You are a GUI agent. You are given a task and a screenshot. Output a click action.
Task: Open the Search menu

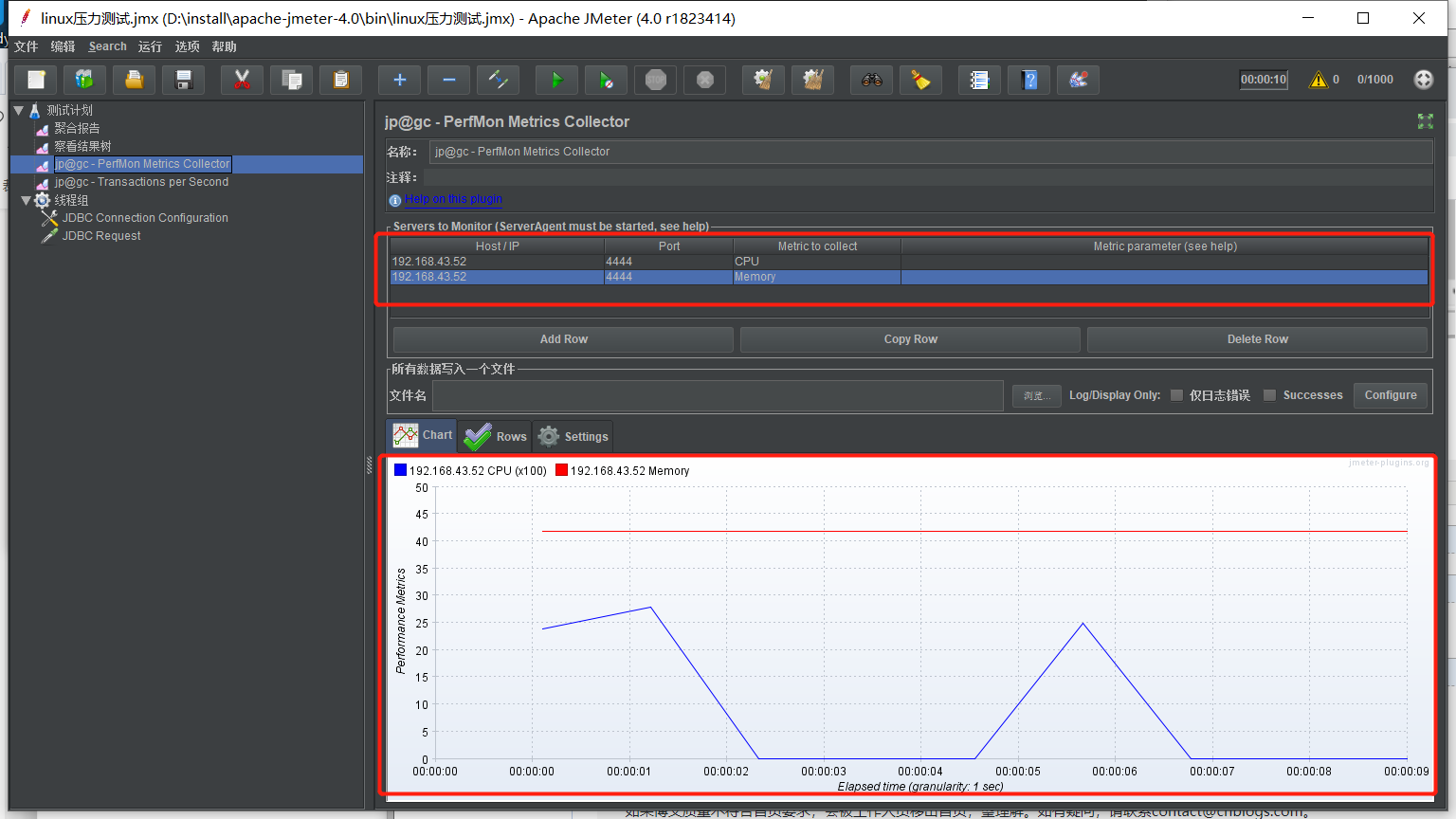click(107, 46)
